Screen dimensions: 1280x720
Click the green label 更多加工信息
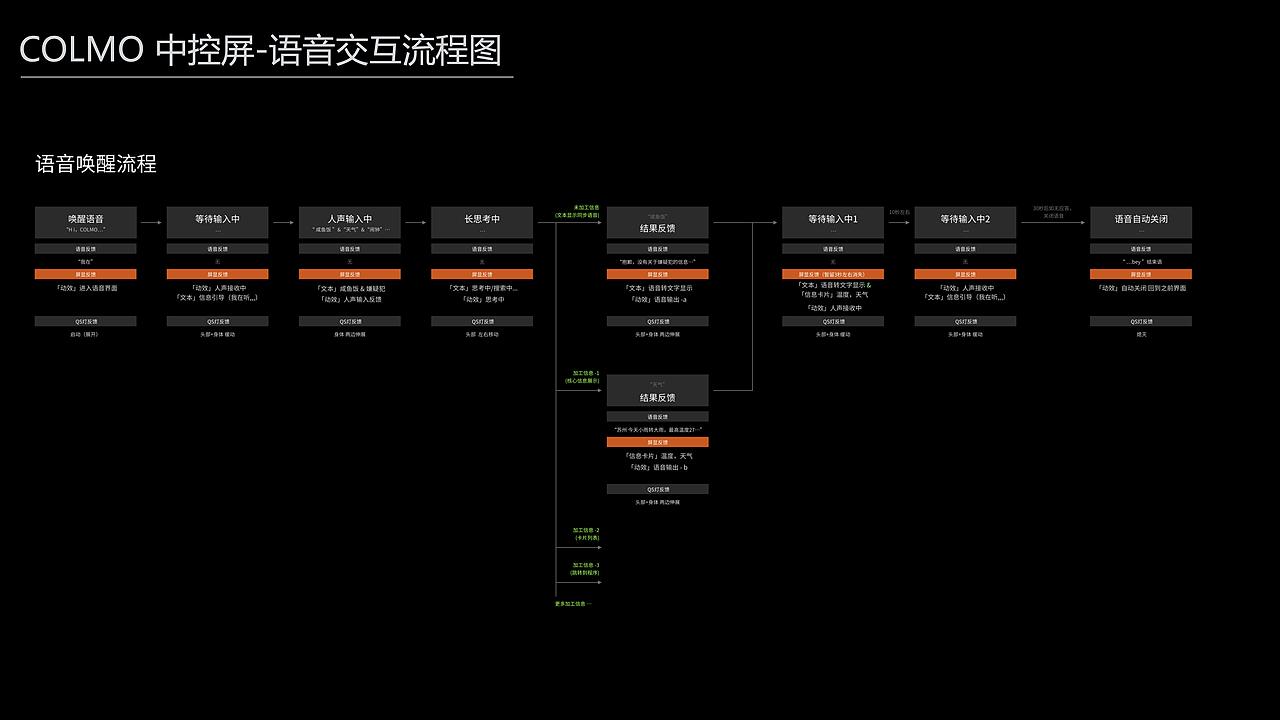(573, 604)
